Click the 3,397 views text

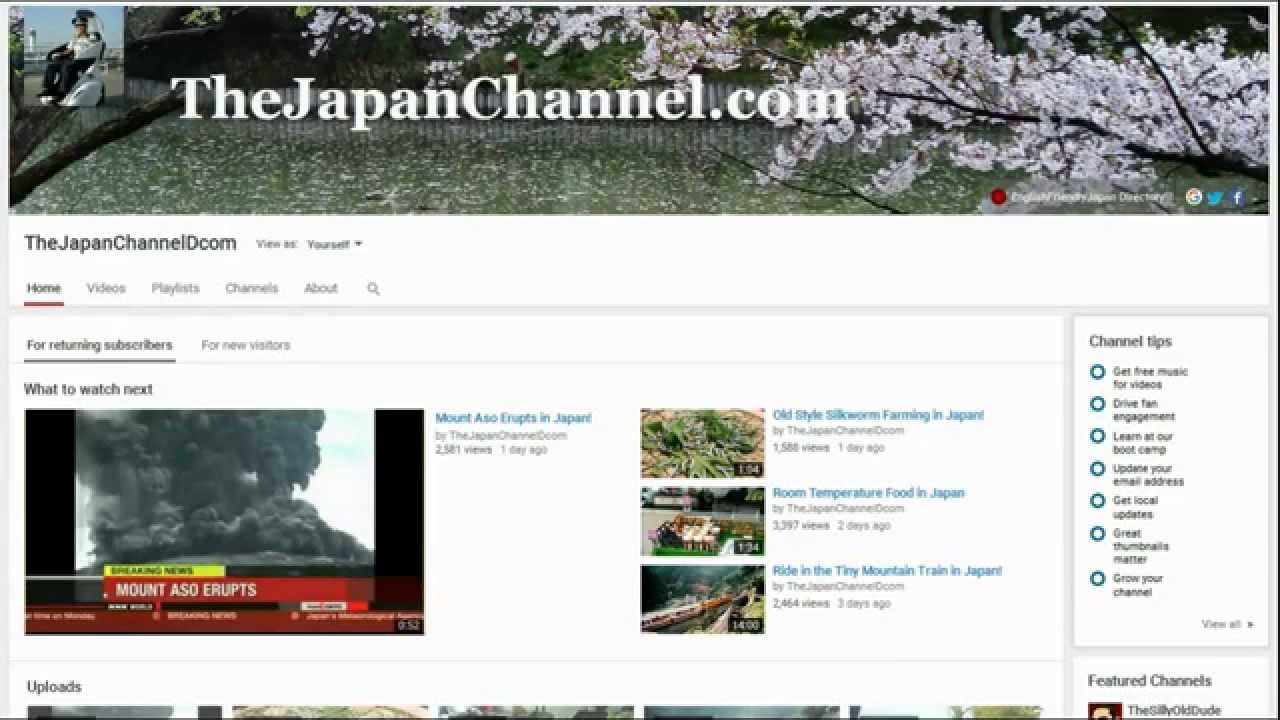(x=801, y=525)
